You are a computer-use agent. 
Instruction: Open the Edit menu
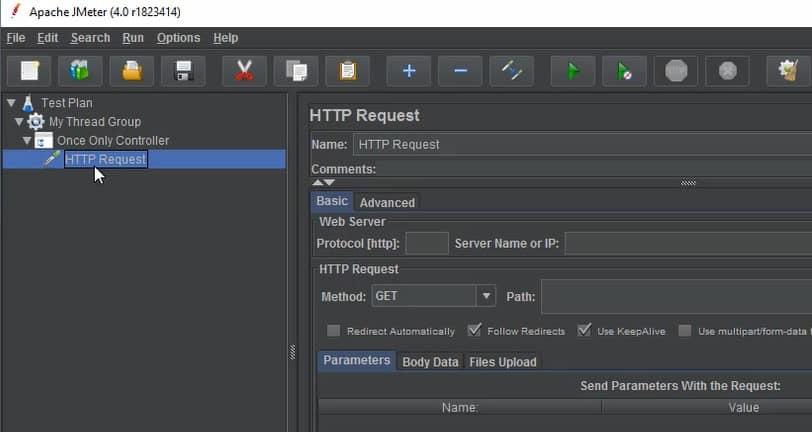click(48, 38)
